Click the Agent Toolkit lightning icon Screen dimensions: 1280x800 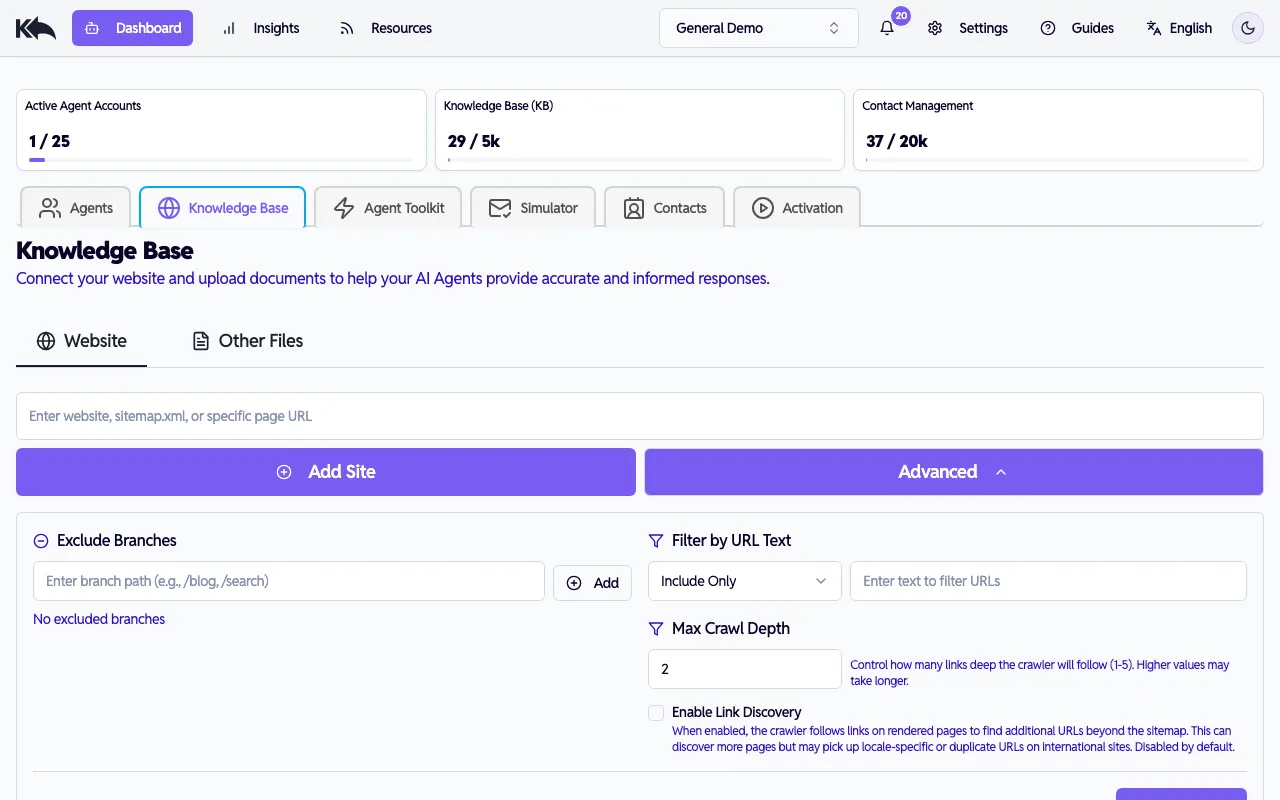click(x=344, y=208)
